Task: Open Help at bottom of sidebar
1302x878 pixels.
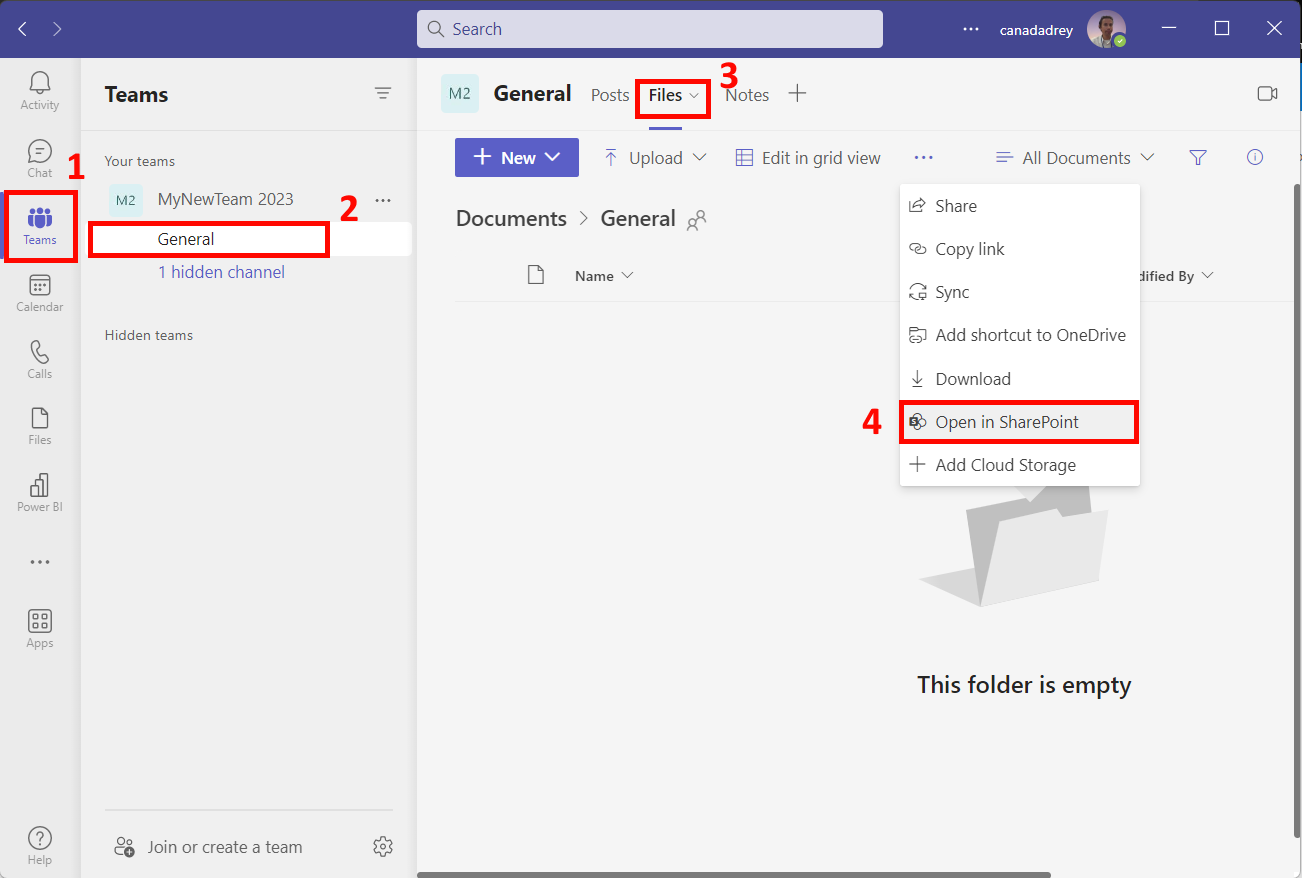Action: coord(40,846)
